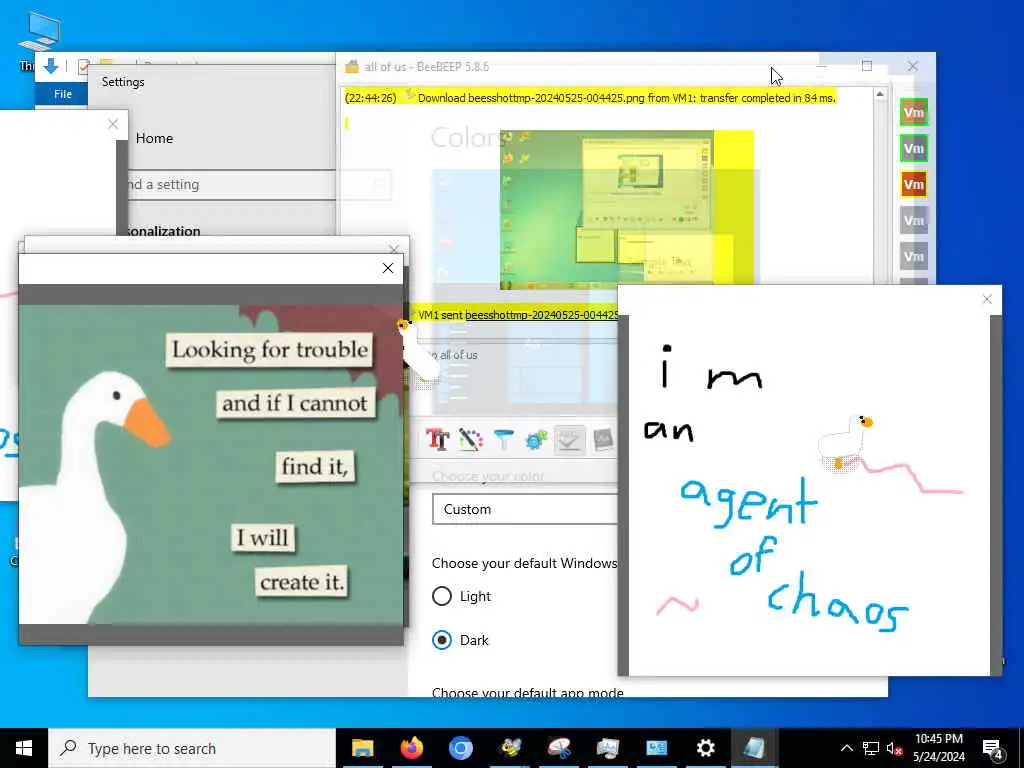Open the network status tray icon
This screenshot has width=1024, height=768.
pos(871,748)
